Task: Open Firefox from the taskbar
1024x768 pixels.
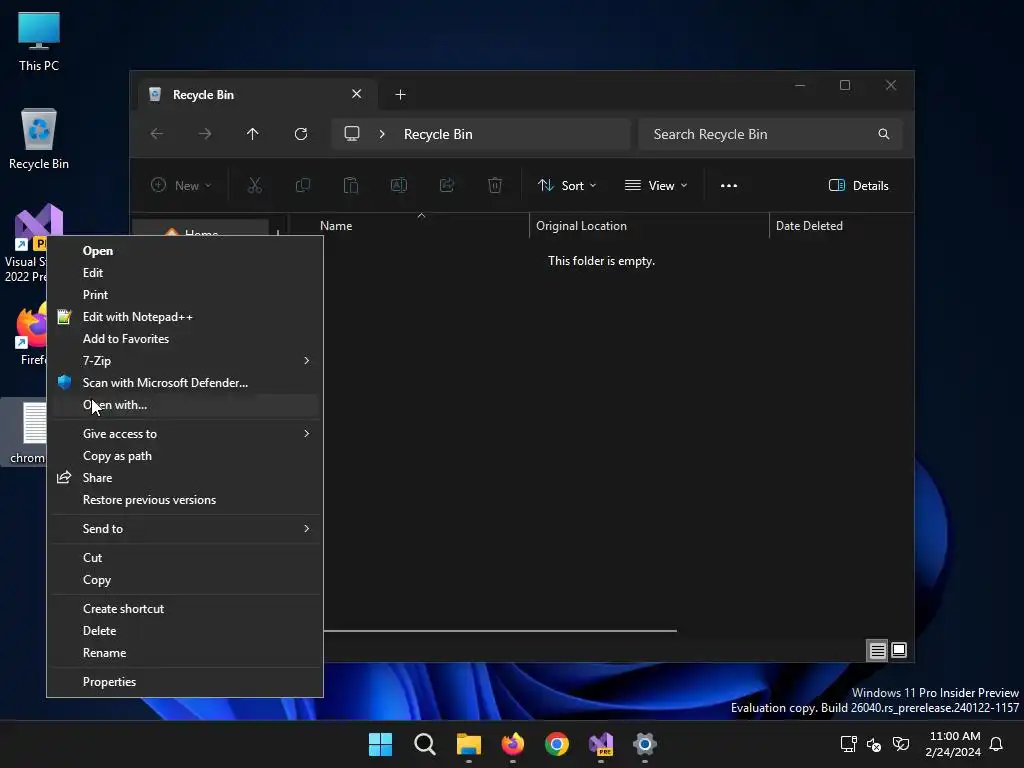Action: pos(513,744)
